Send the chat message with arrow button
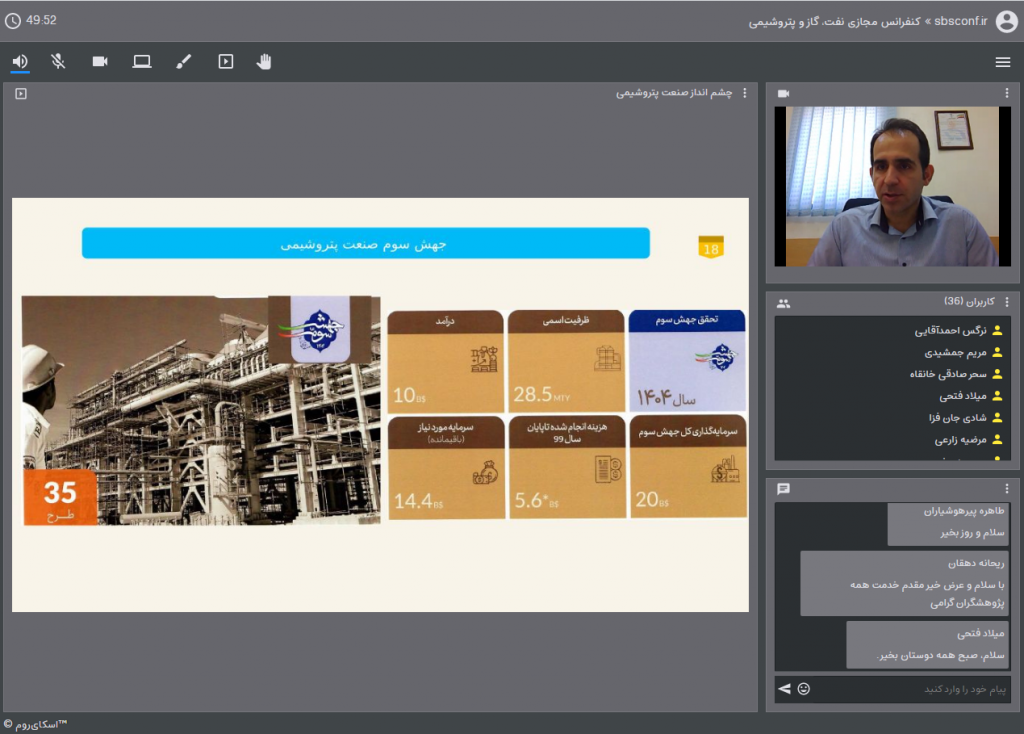The height and width of the screenshot is (734, 1024). click(785, 689)
